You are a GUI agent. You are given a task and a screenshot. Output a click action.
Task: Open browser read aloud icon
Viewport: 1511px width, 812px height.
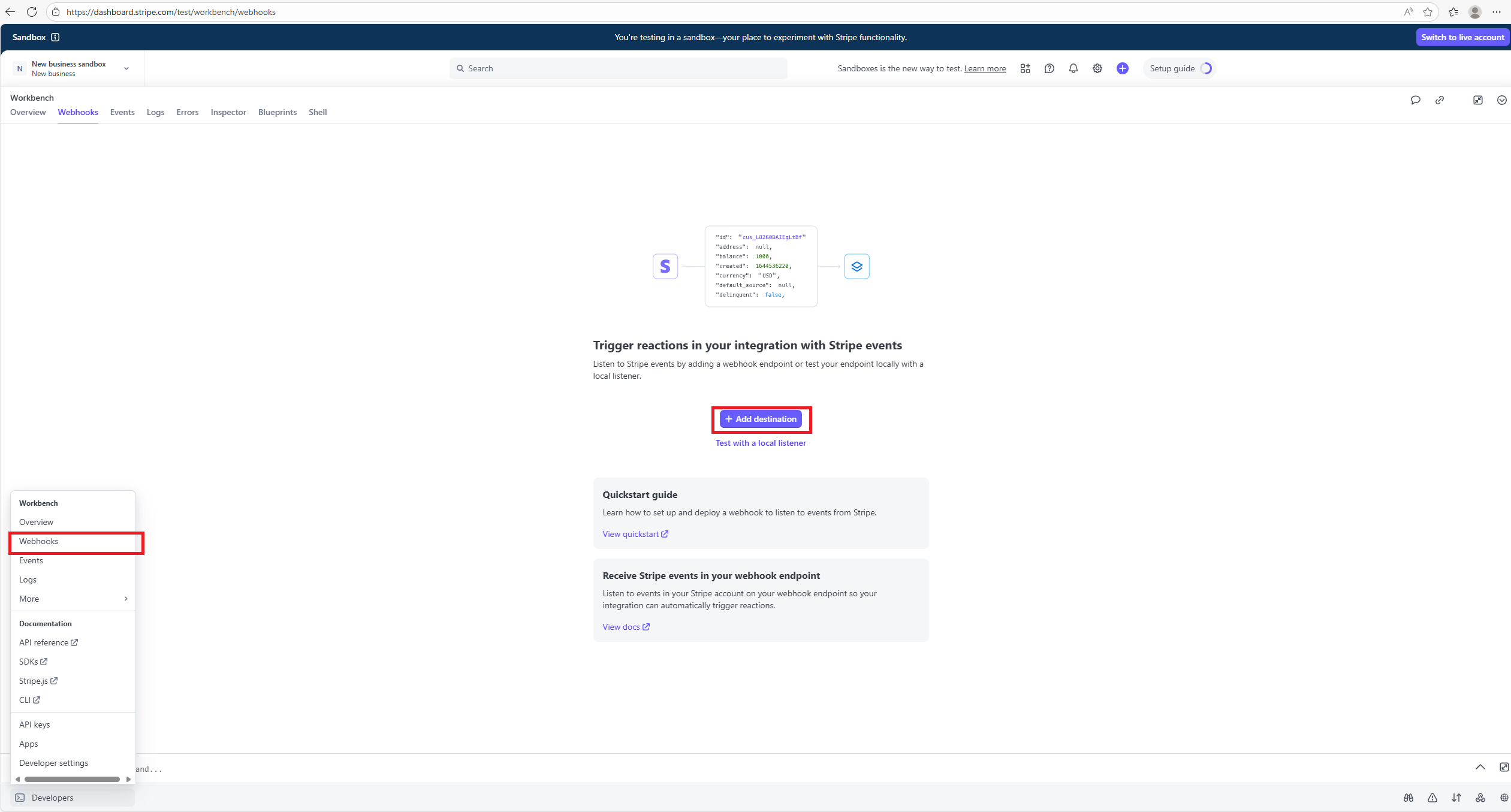[x=1408, y=12]
